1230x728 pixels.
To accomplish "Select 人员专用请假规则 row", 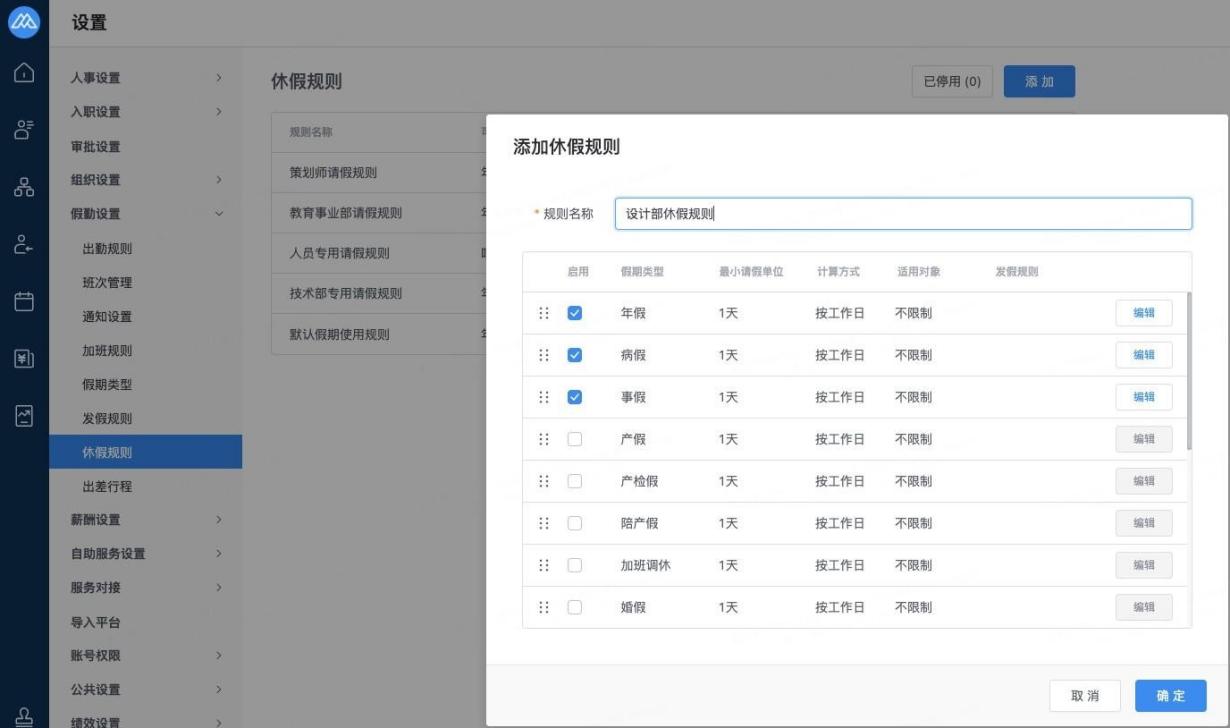I will (x=379, y=253).
